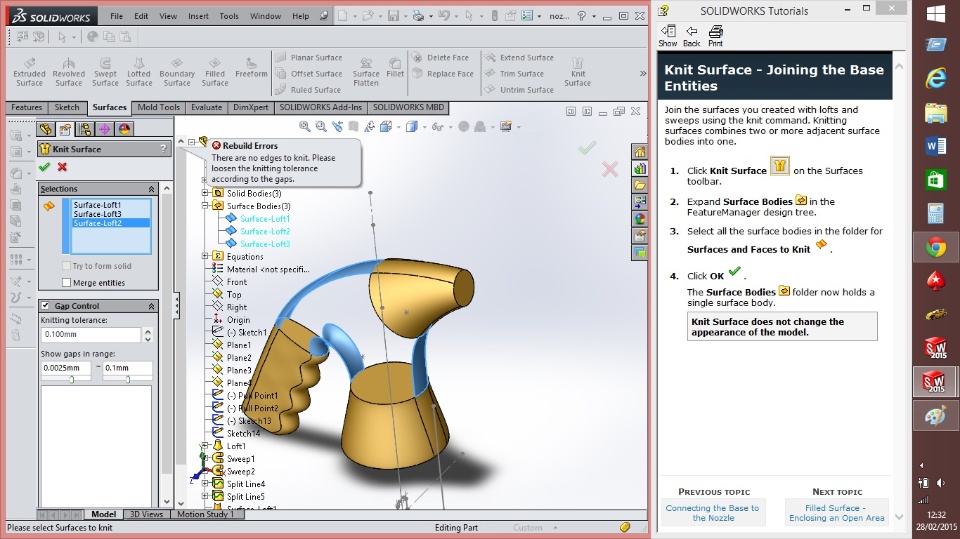Click the Knit Surface ribbon tool
The image size is (960, 539).
click(577, 72)
